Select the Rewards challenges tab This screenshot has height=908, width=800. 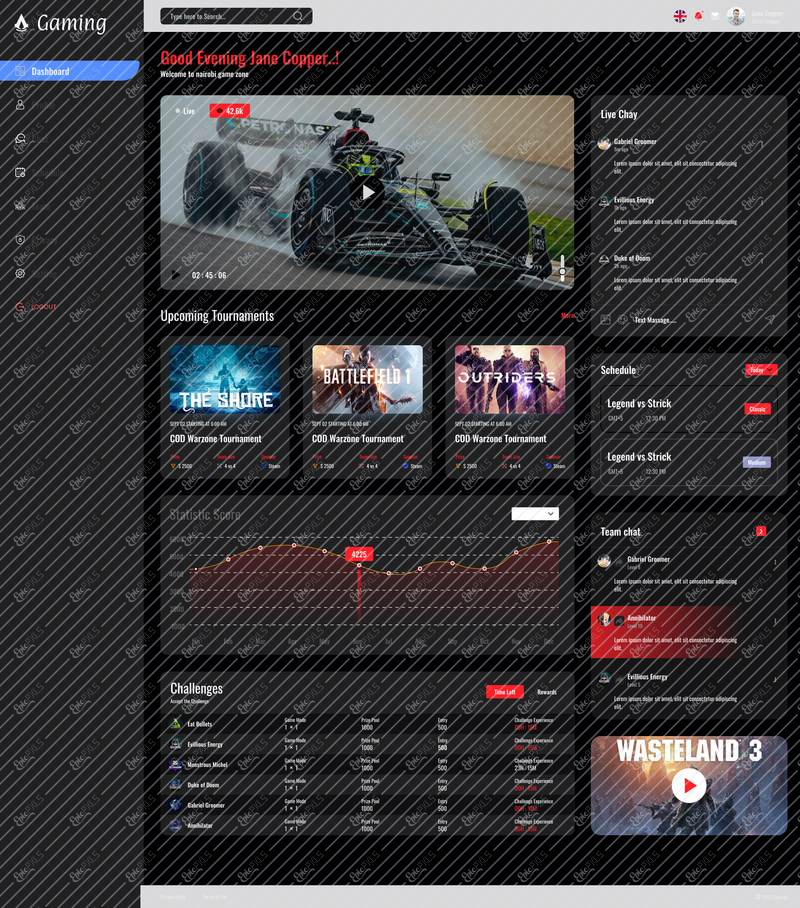547,692
